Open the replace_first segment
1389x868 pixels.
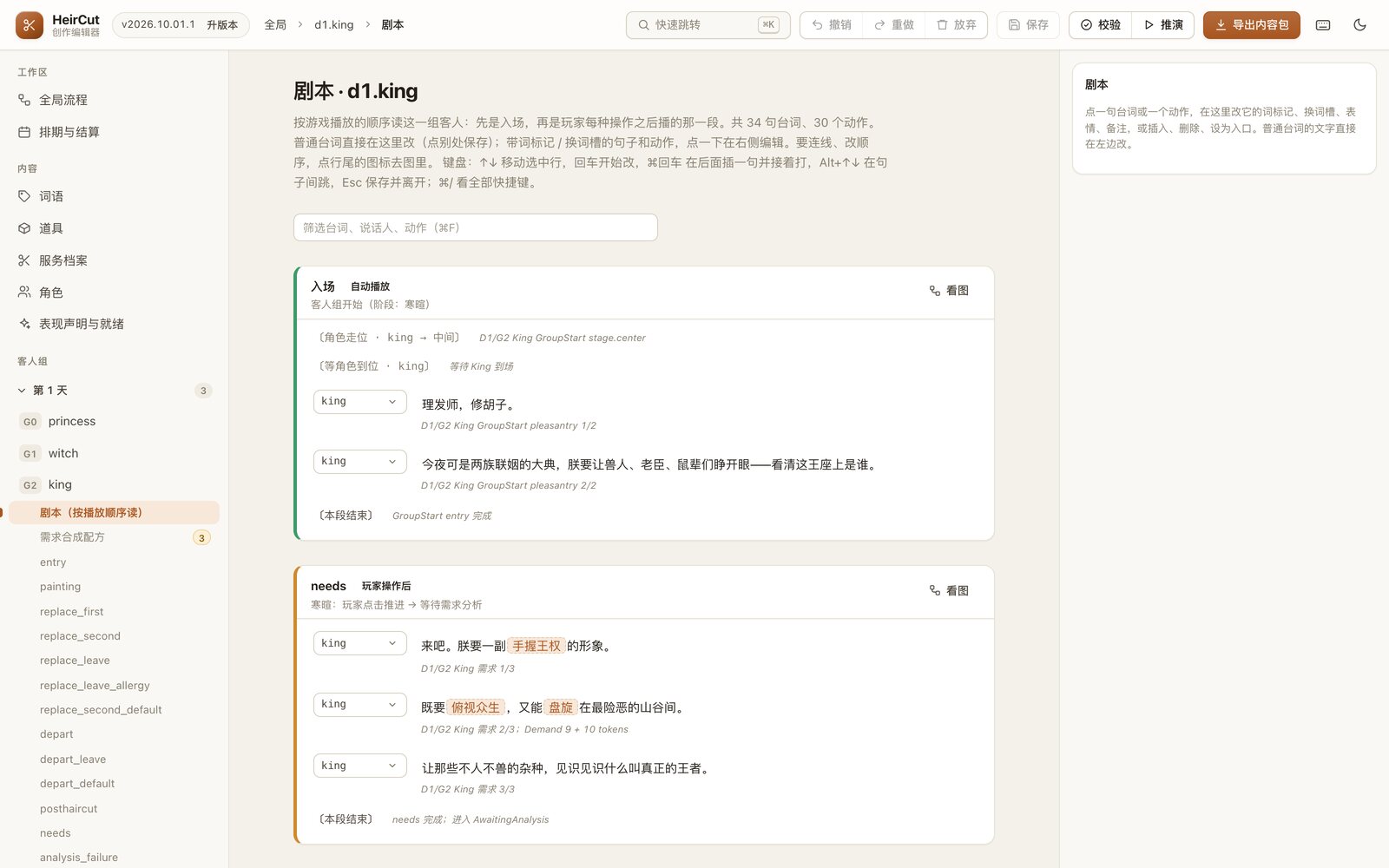point(115,612)
